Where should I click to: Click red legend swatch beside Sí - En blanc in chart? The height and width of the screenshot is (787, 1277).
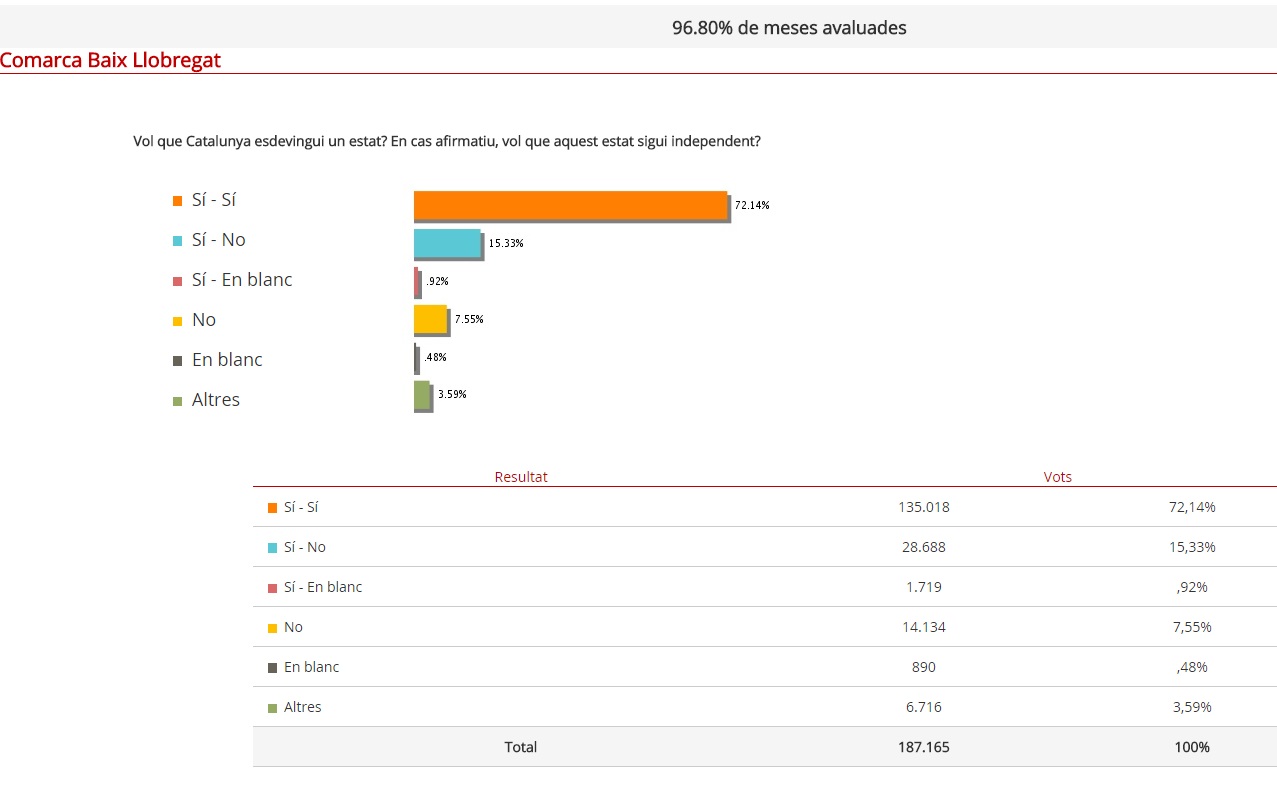click(x=177, y=281)
